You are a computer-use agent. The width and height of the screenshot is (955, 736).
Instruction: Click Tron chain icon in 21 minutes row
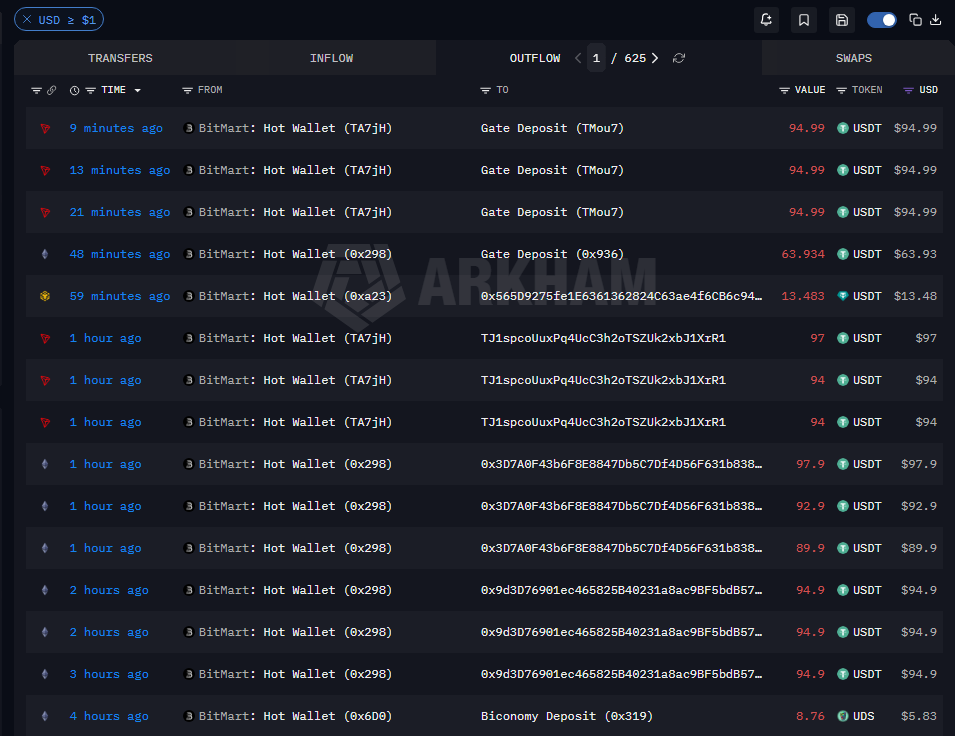click(x=45, y=213)
